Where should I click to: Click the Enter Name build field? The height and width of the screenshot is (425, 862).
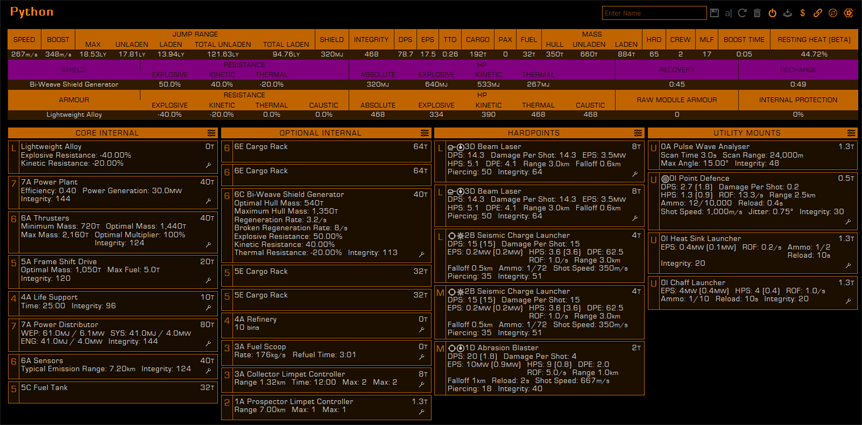click(654, 13)
